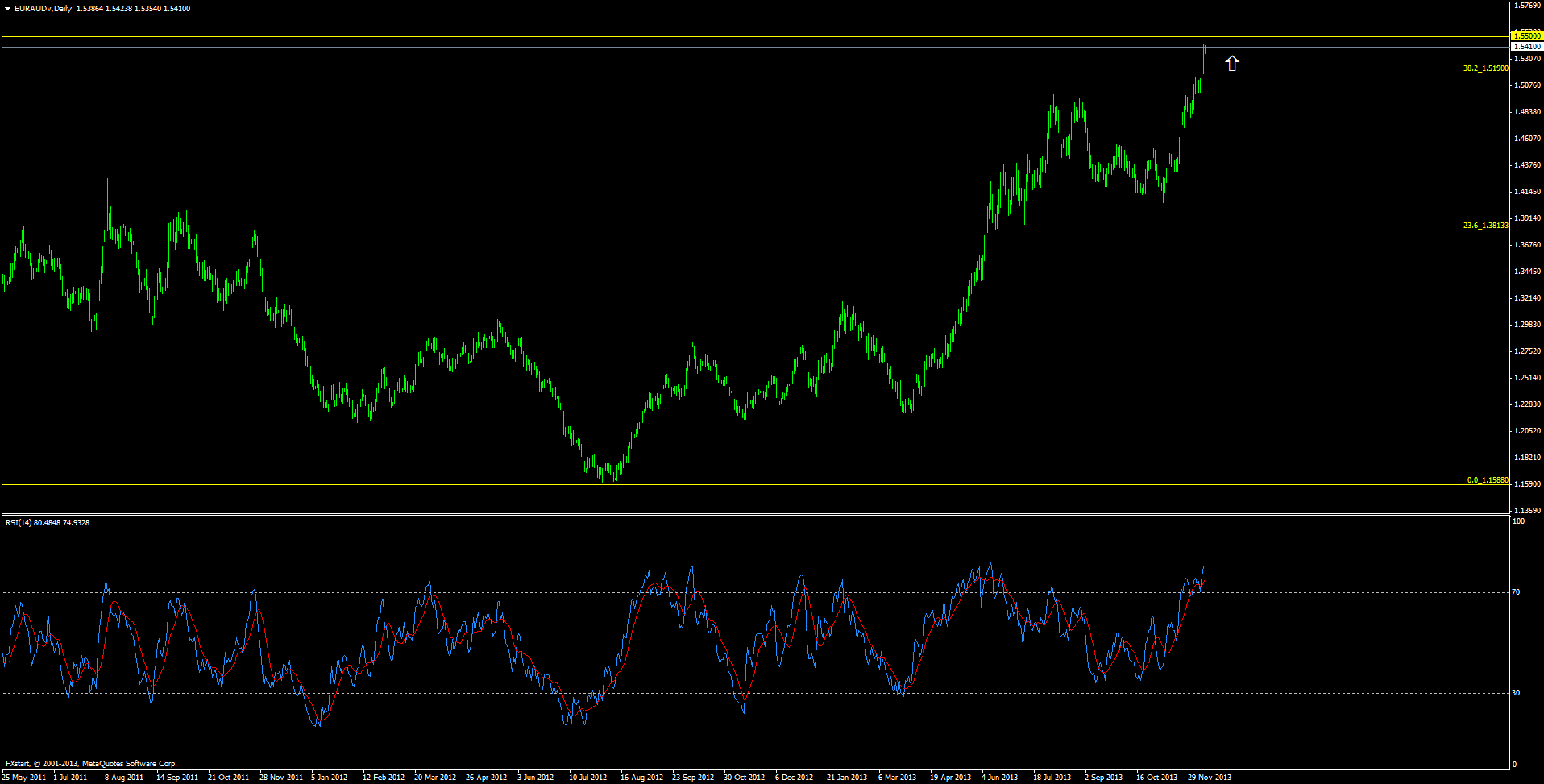Click the 30 level on the RSI scale

(x=1516, y=693)
